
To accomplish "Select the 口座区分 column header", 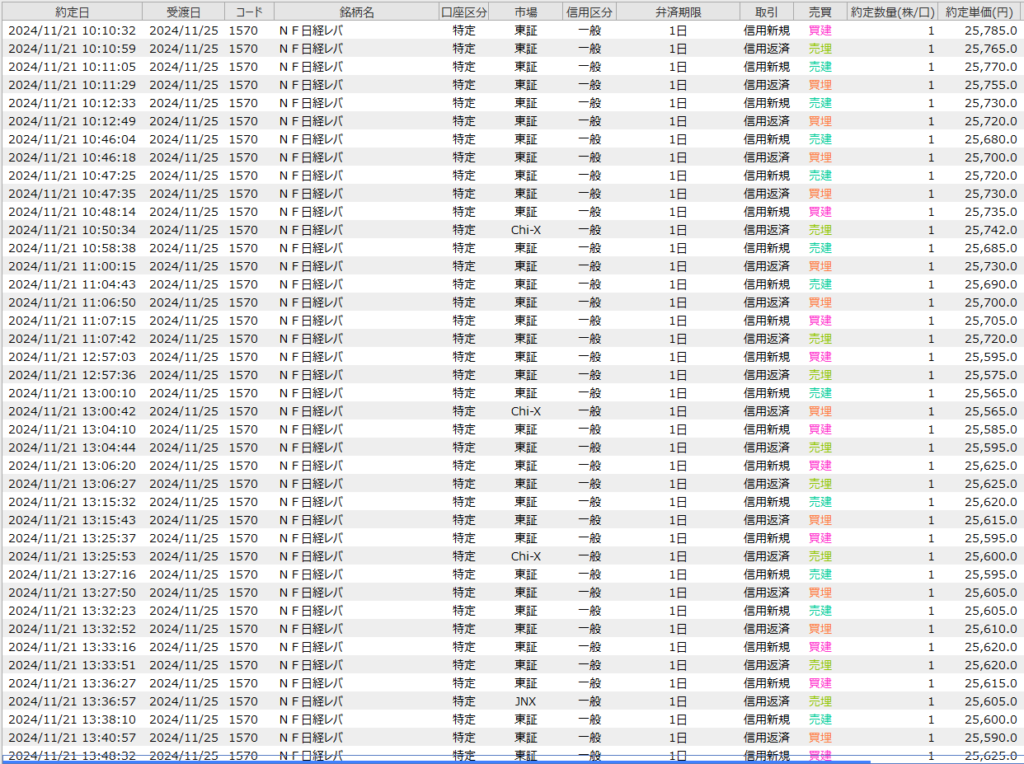I will [464, 12].
